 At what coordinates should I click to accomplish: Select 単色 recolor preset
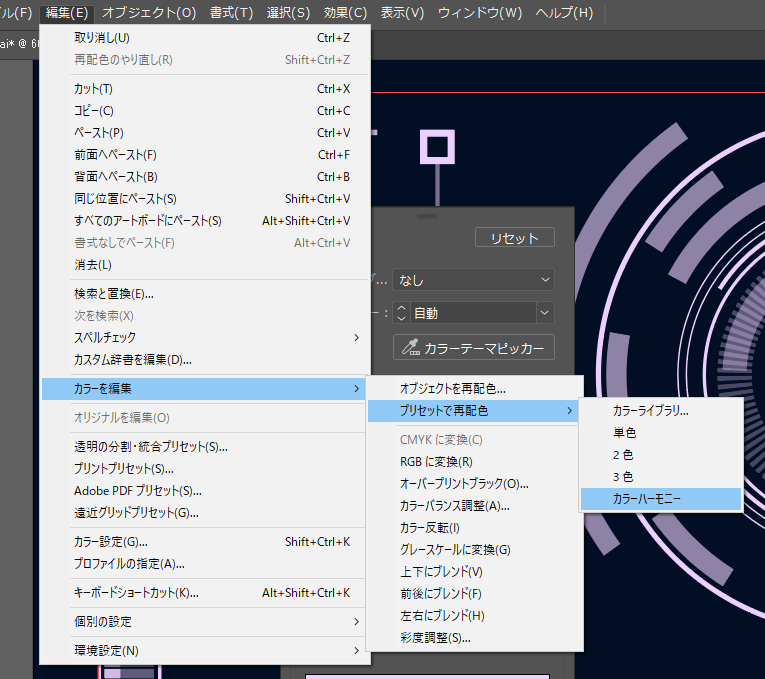(x=661, y=433)
